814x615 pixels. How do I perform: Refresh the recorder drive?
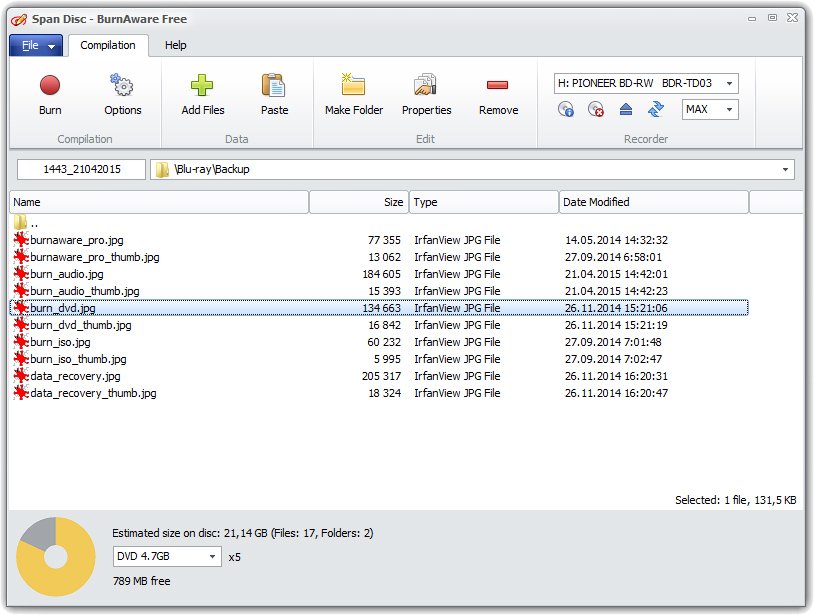655,110
